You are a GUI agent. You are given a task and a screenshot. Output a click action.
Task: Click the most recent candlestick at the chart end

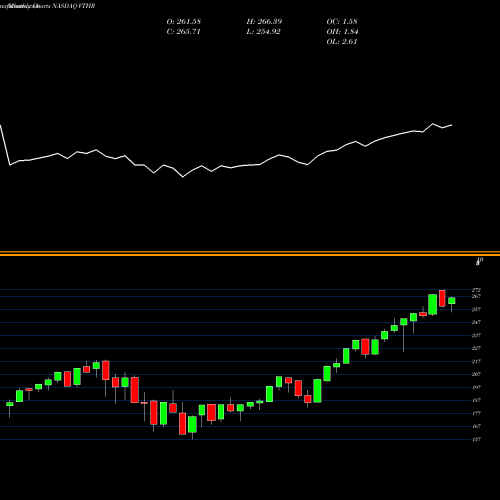[x=452, y=301]
